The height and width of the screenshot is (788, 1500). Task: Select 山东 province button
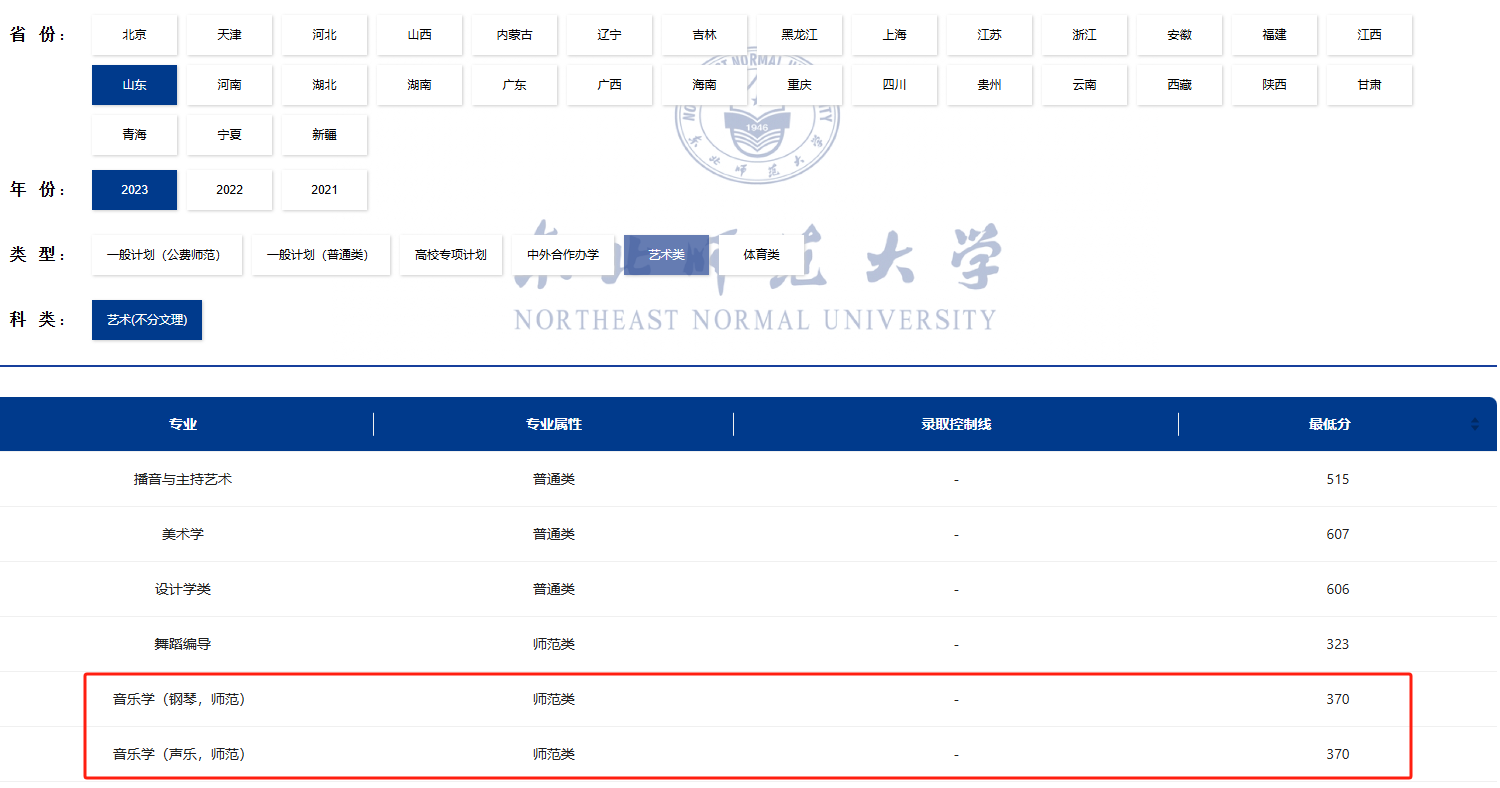134,85
